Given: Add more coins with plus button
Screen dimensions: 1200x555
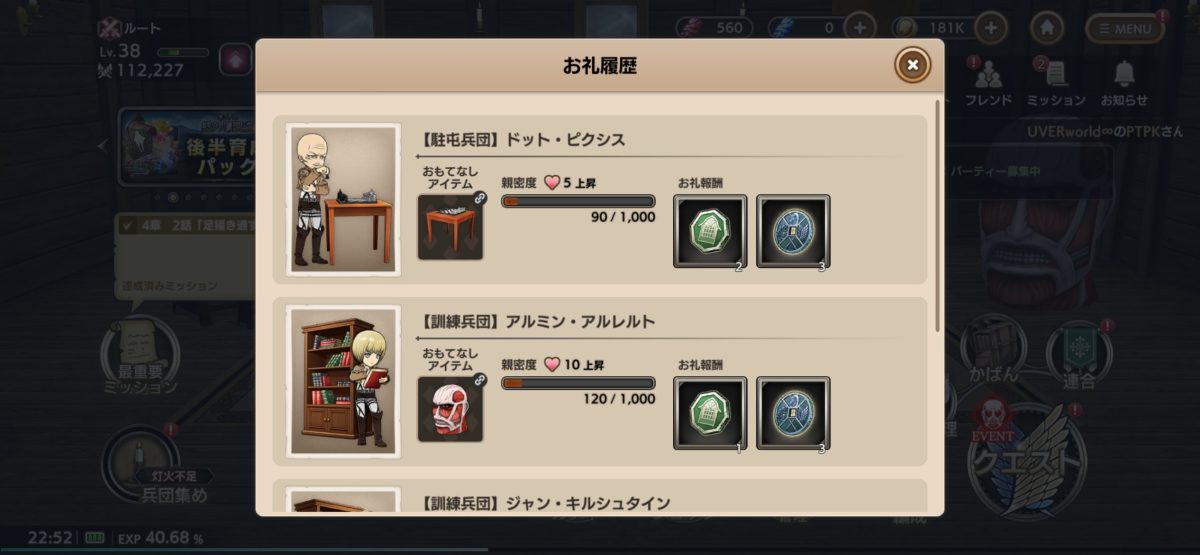Looking at the screenshot, I should click(x=990, y=28).
